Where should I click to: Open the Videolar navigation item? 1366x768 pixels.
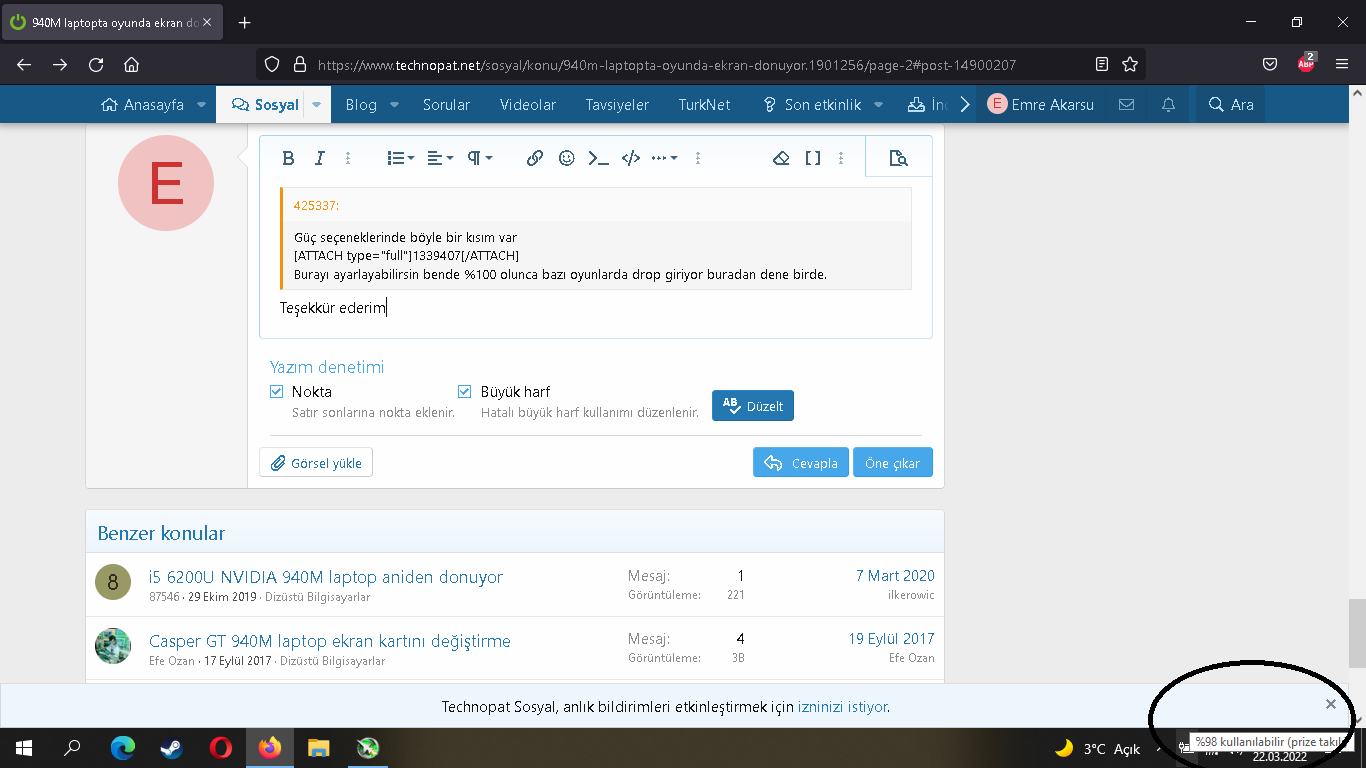coord(528,104)
